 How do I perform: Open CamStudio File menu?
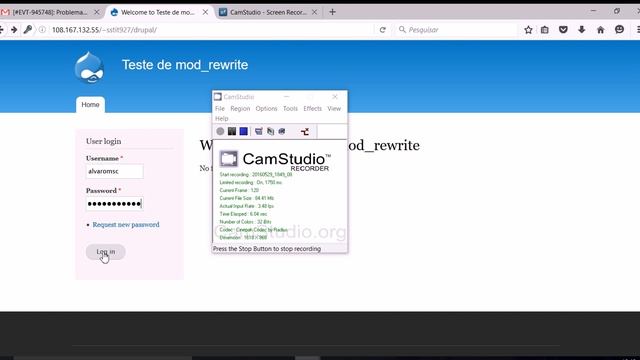pyautogui.click(x=220, y=109)
